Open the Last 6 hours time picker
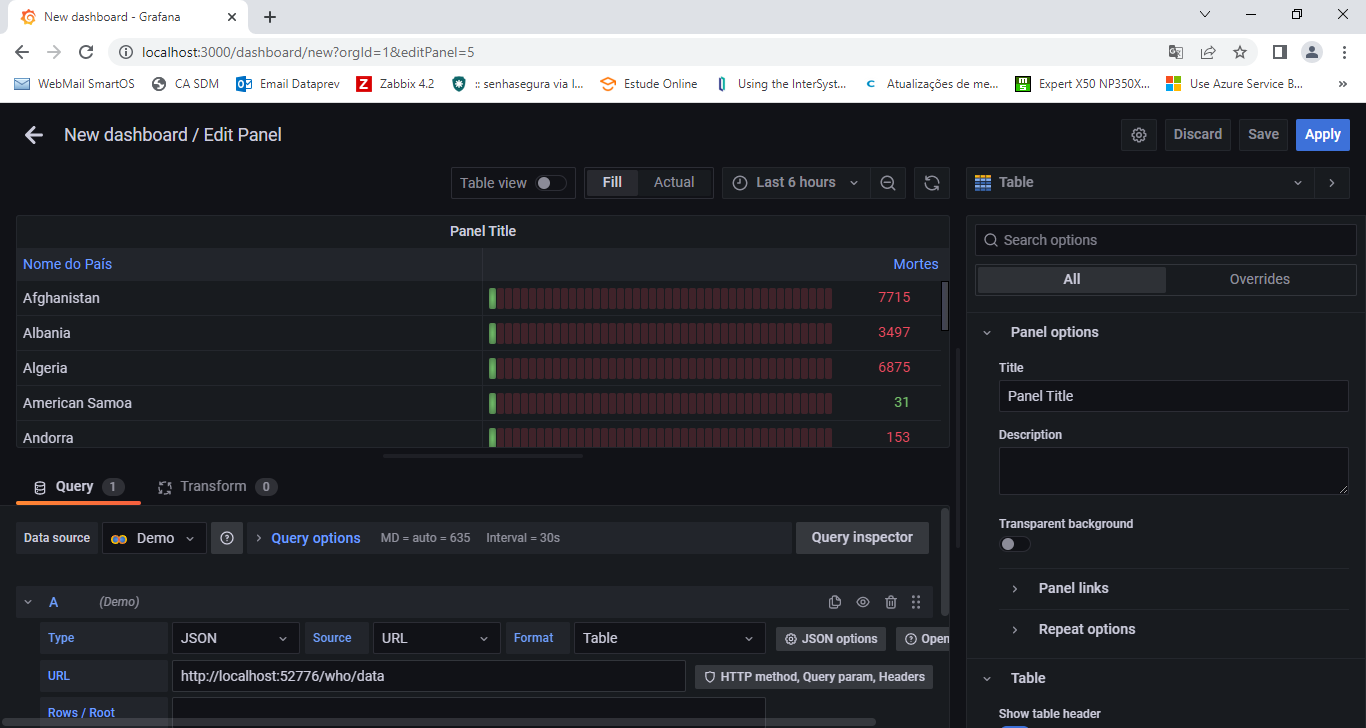1366x728 pixels. click(796, 183)
